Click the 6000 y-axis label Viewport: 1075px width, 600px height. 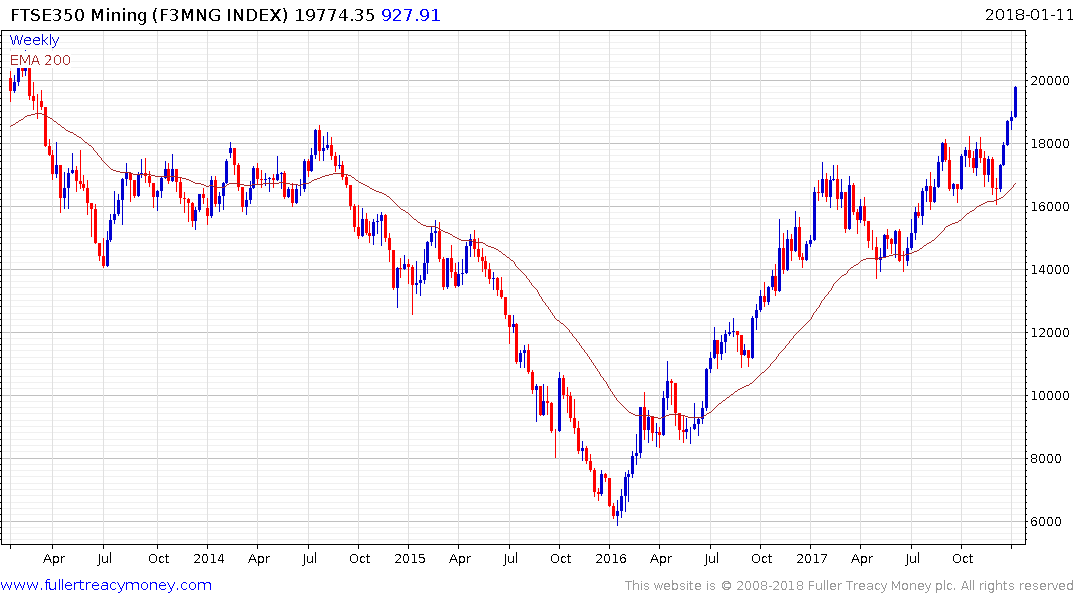tap(1049, 522)
